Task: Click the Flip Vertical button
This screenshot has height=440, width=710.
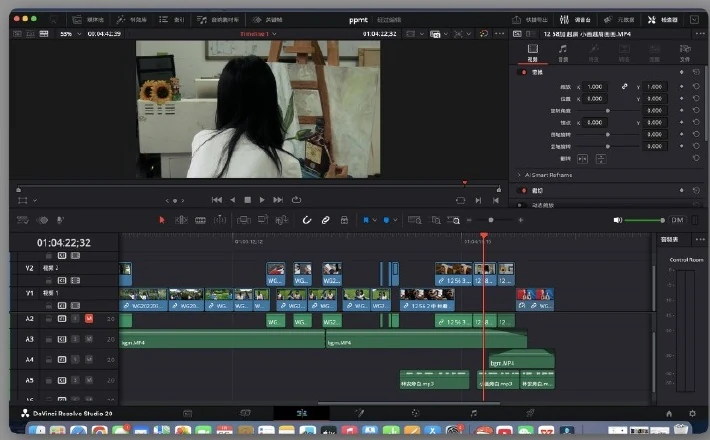Action: (601, 159)
